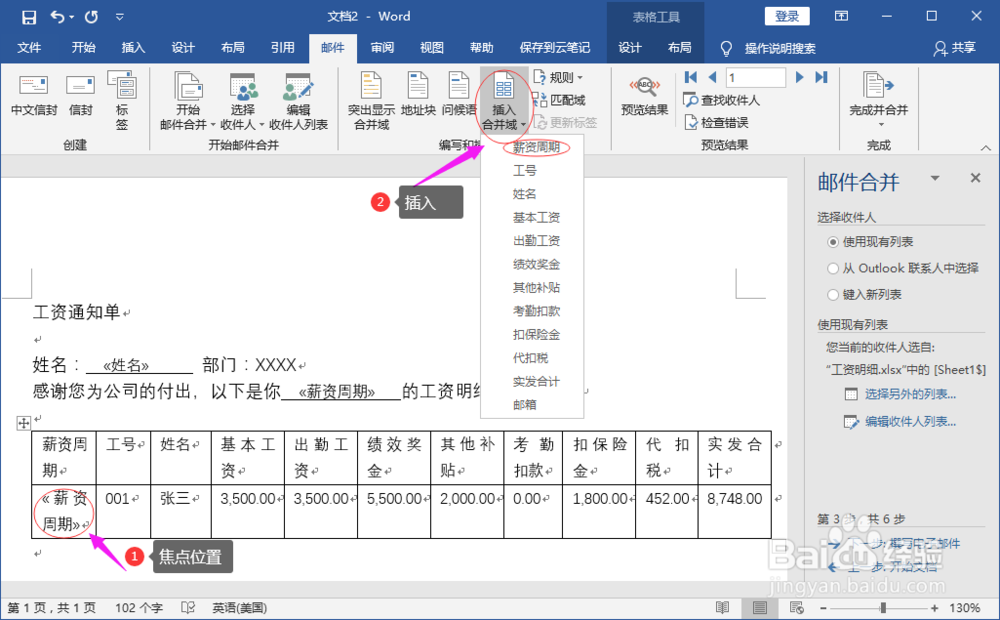The height and width of the screenshot is (620, 1000).
Task: Click the 插入合并域 button
Action: (503, 101)
